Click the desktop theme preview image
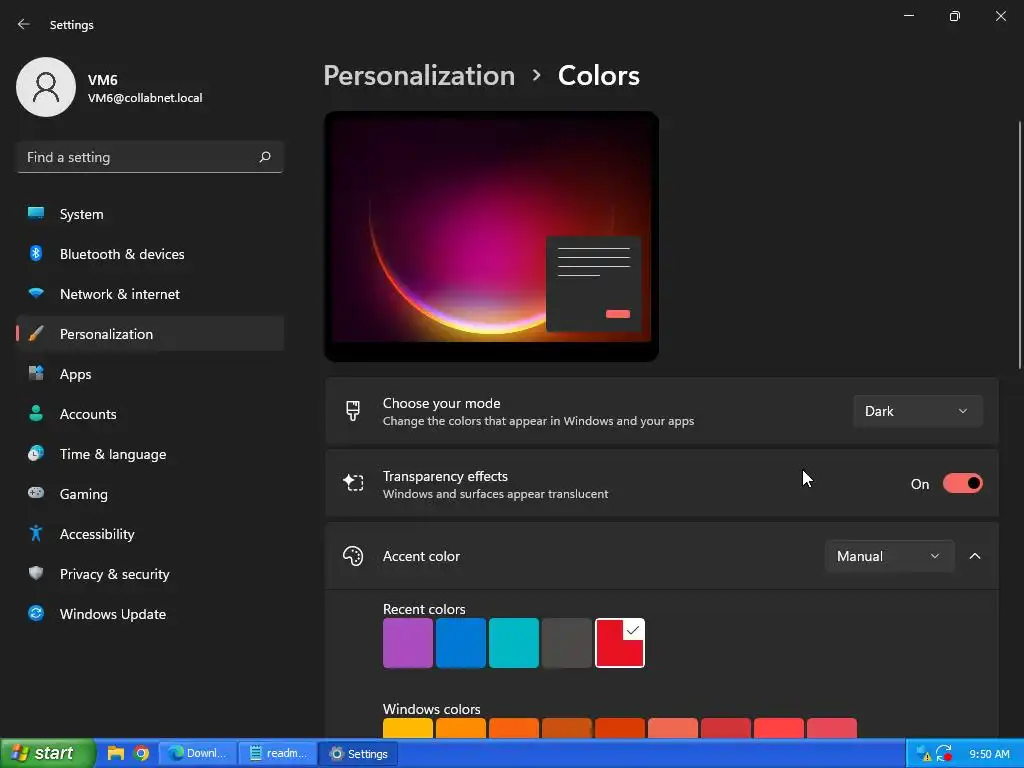 tap(491, 236)
